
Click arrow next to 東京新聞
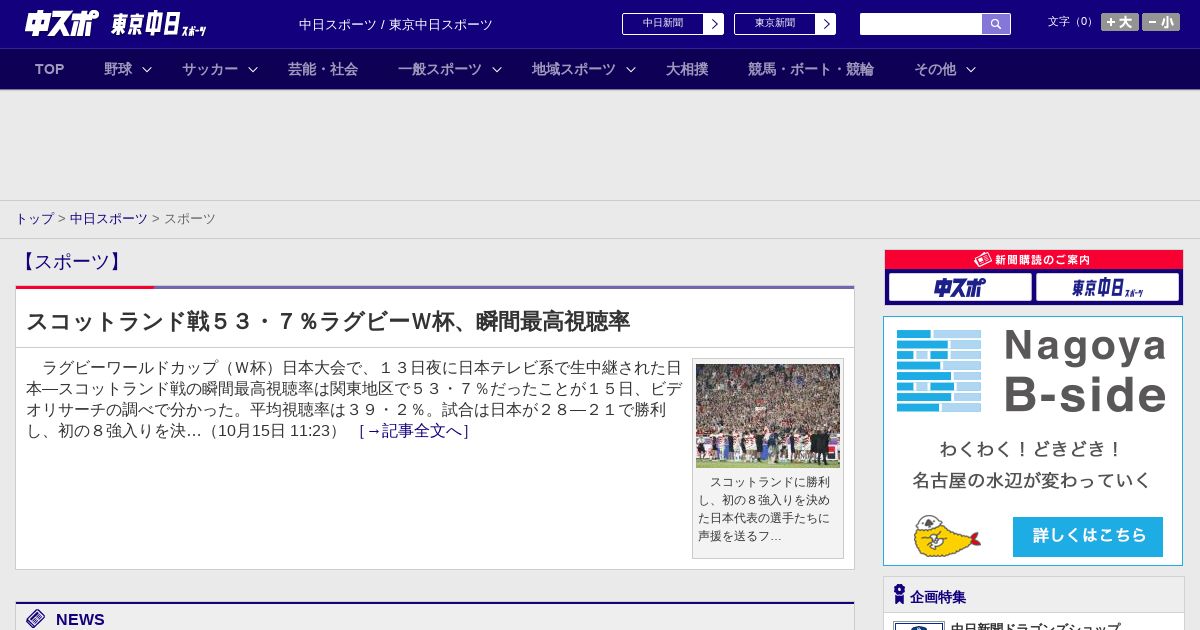click(x=826, y=24)
